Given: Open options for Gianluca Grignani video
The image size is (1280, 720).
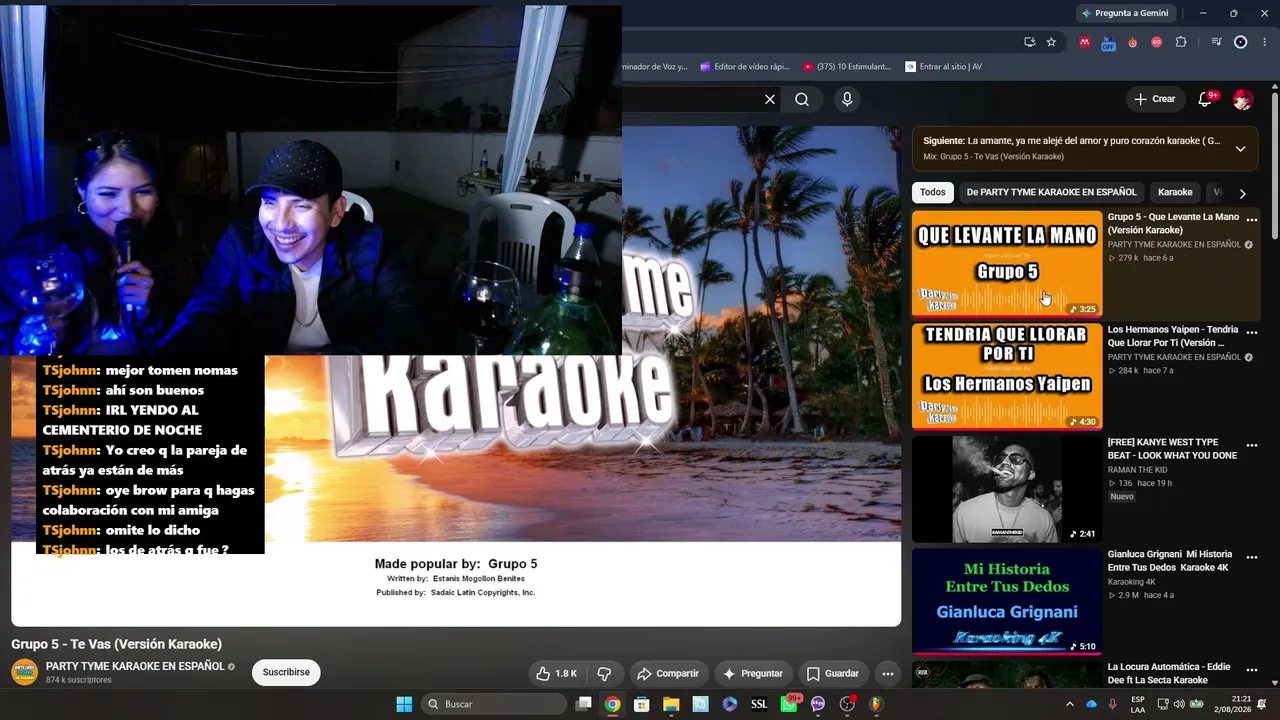Looking at the screenshot, I should click(x=1251, y=558).
